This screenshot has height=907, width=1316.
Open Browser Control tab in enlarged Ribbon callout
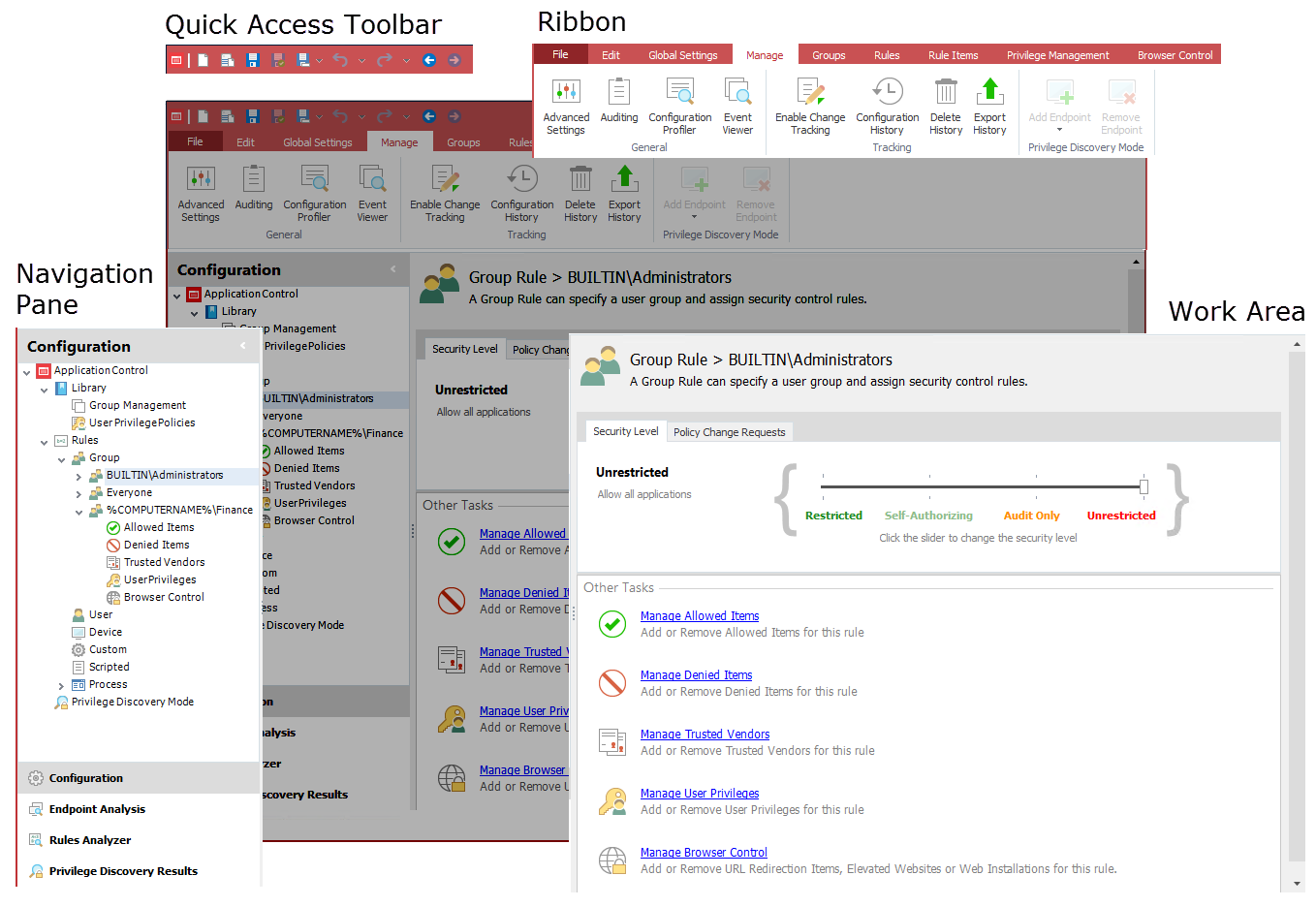coord(1175,55)
